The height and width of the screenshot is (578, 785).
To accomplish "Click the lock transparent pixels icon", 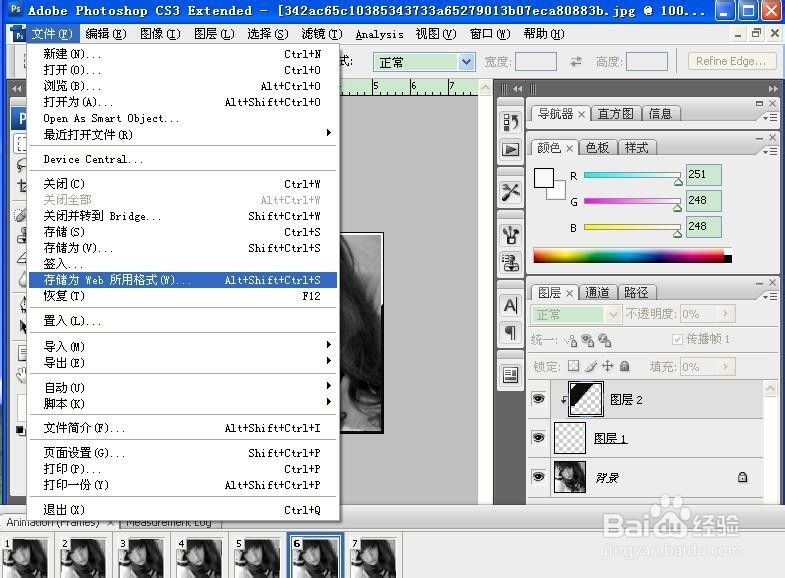I will pos(573,366).
